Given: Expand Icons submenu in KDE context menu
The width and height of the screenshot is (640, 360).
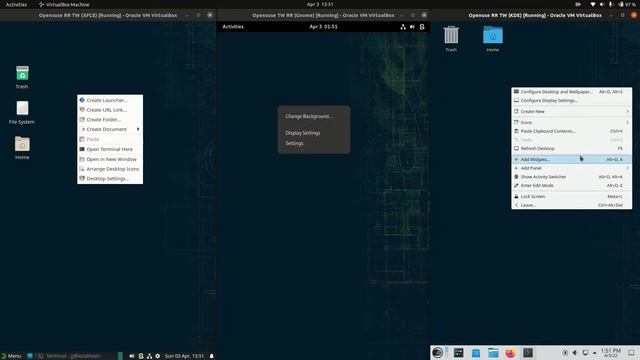Looking at the screenshot, I should (x=571, y=122).
